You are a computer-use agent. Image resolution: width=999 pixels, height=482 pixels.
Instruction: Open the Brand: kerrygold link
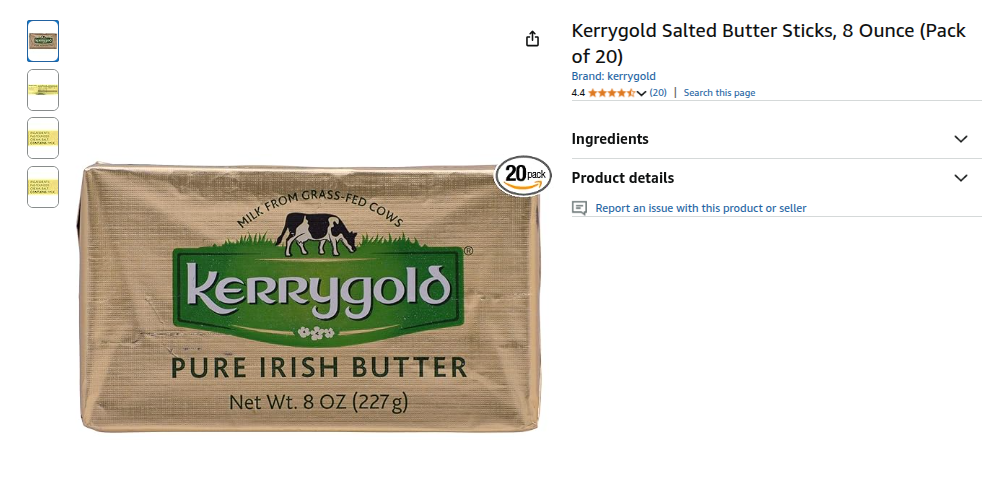pyautogui.click(x=614, y=76)
